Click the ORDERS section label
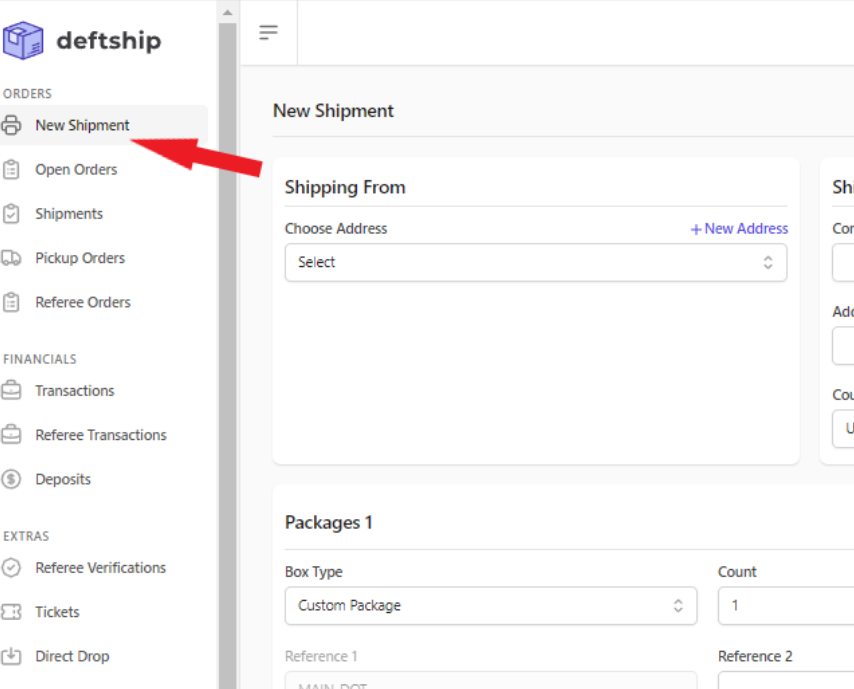The height and width of the screenshot is (689, 854). pos(27,94)
